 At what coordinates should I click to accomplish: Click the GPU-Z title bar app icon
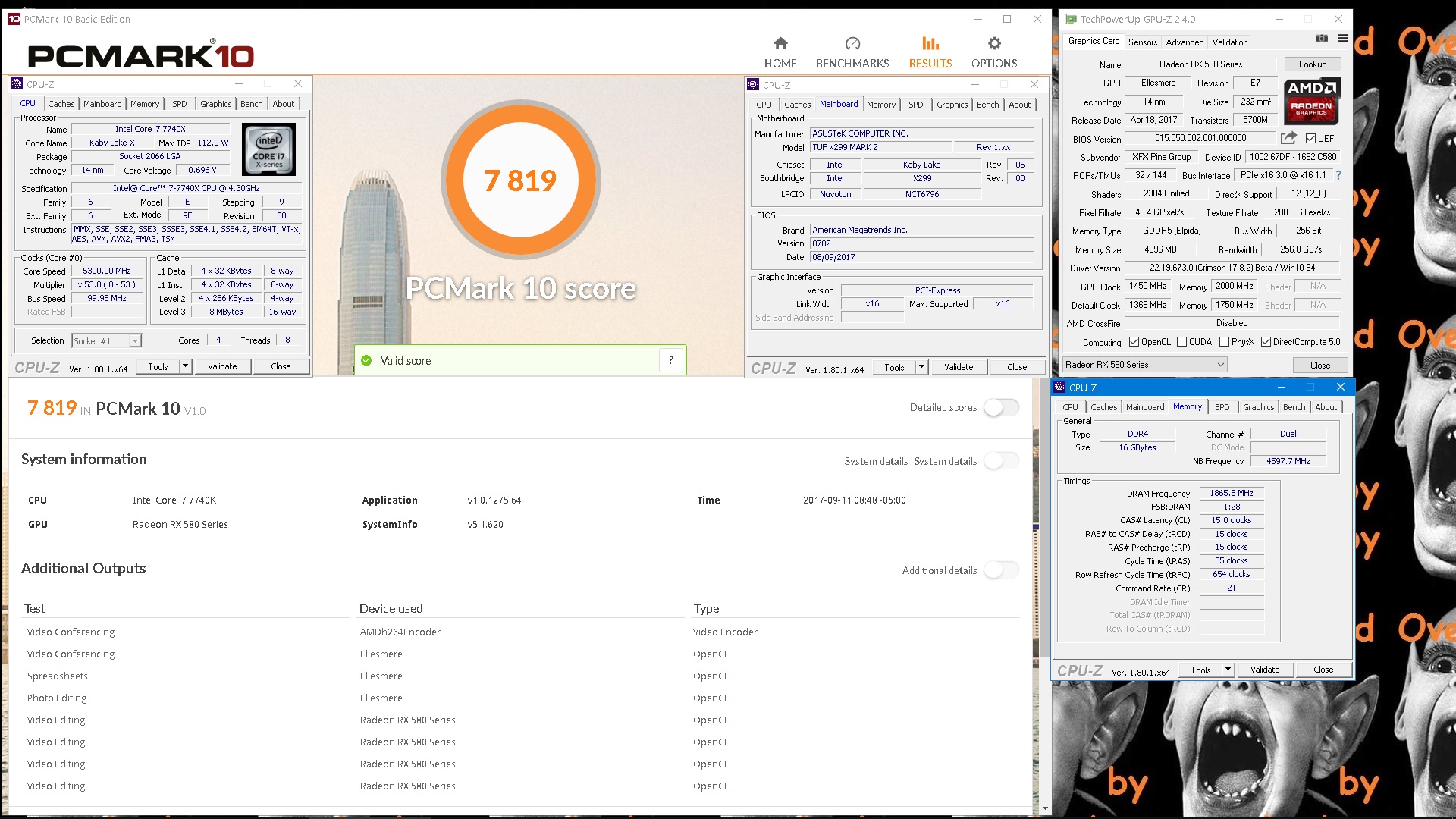tap(1071, 19)
